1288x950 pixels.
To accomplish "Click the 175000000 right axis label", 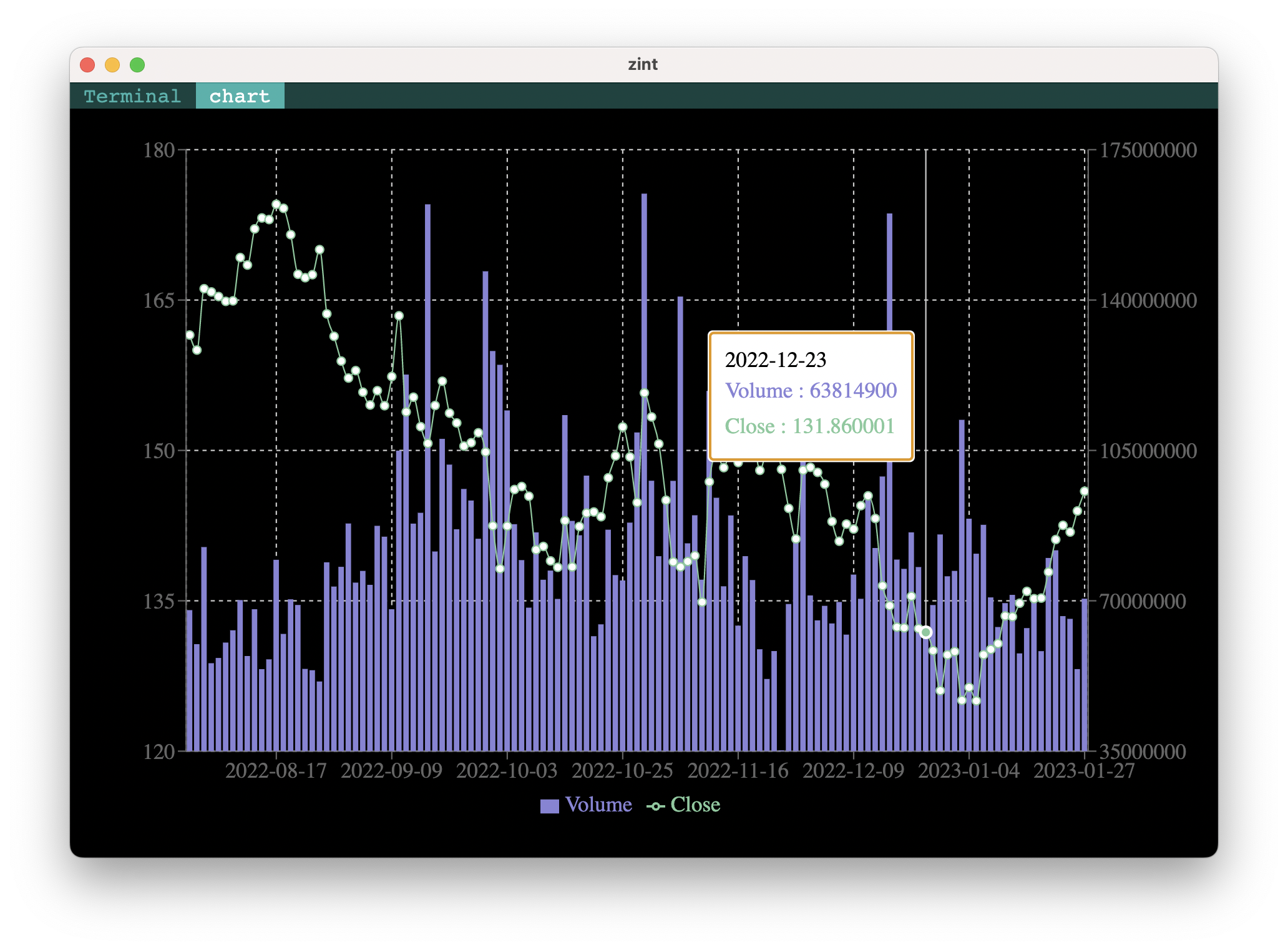I will pyautogui.click(x=1148, y=150).
